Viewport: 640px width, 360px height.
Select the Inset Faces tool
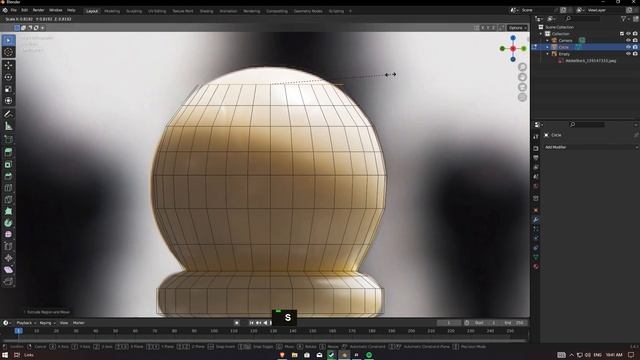[9, 164]
